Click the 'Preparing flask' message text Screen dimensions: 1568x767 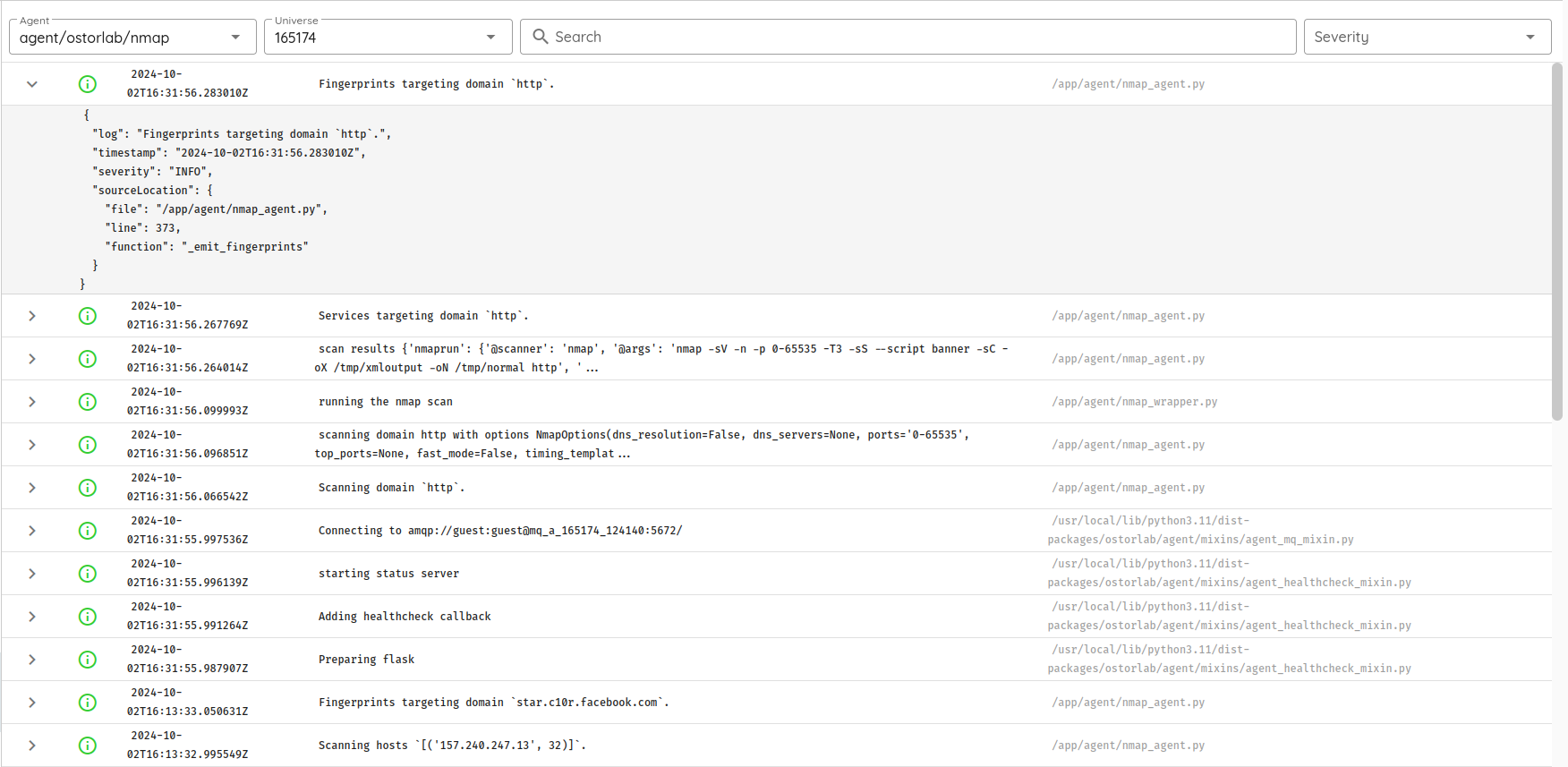tap(367, 660)
